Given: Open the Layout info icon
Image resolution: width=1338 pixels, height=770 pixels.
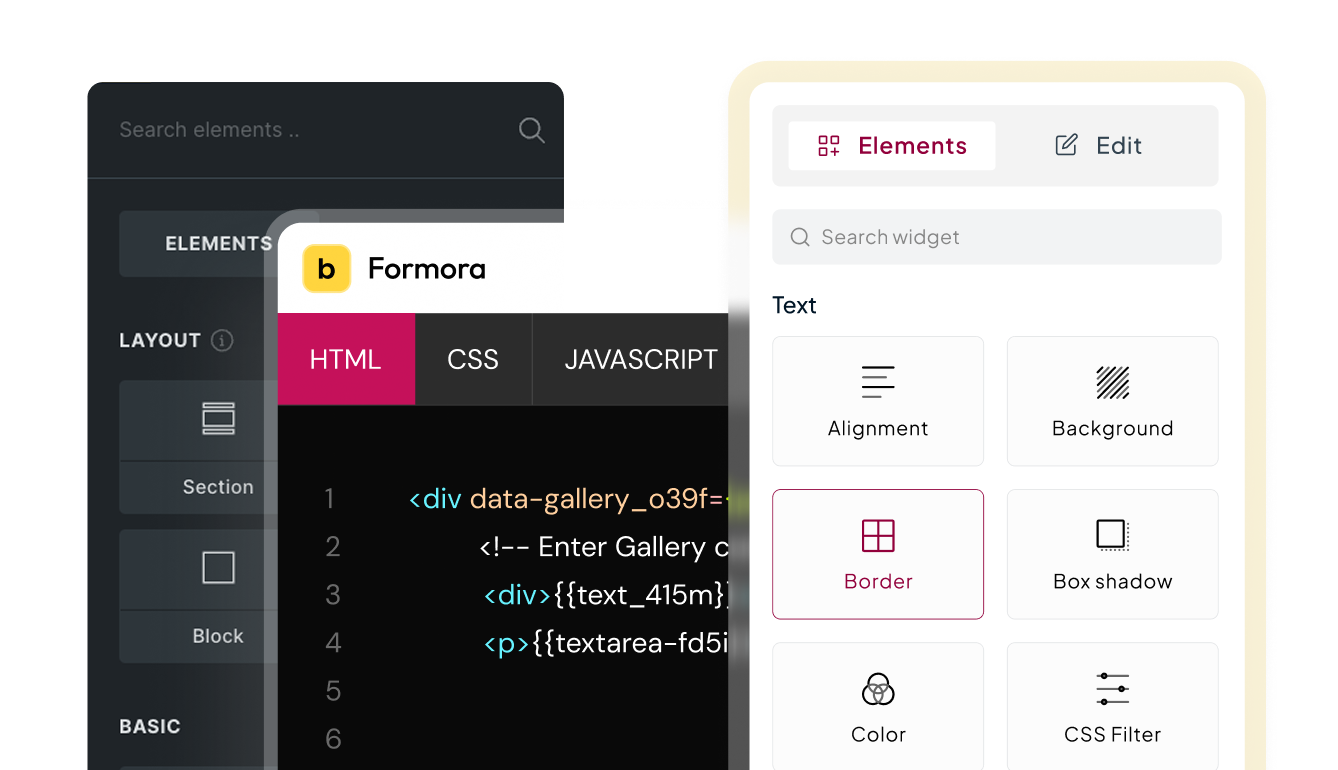Looking at the screenshot, I should (222, 340).
